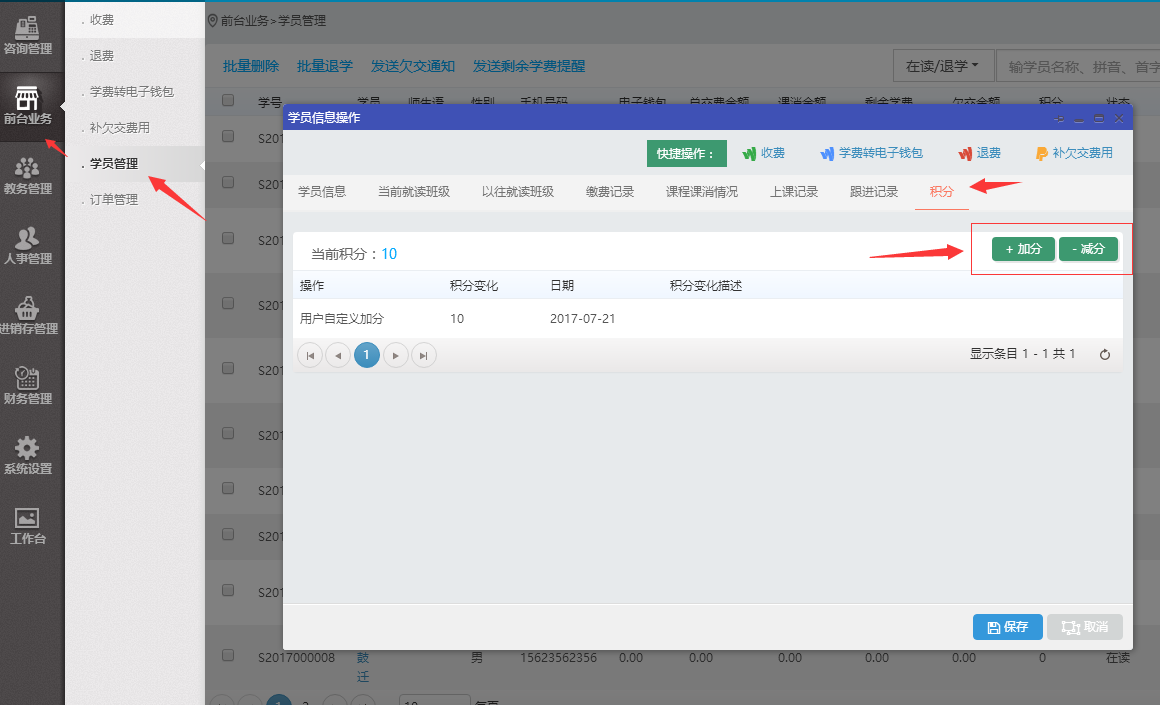
Task: Go to previous page of points list
Action: (x=338, y=356)
